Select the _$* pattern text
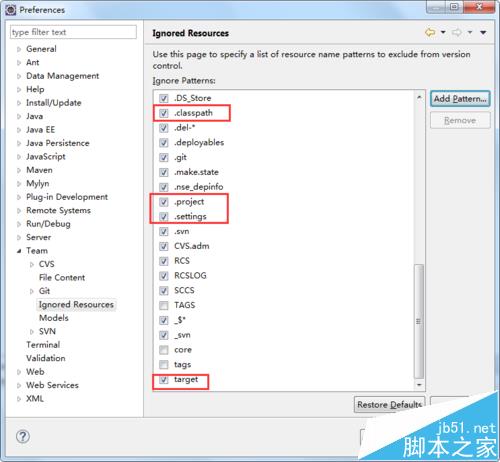The height and width of the screenshot is (462, 500). 180,320
